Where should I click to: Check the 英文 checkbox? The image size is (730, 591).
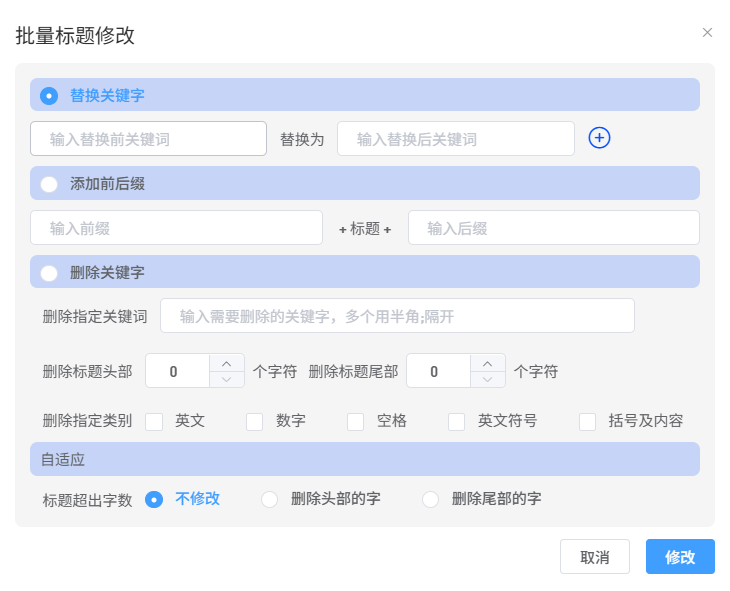pos(154,421)
